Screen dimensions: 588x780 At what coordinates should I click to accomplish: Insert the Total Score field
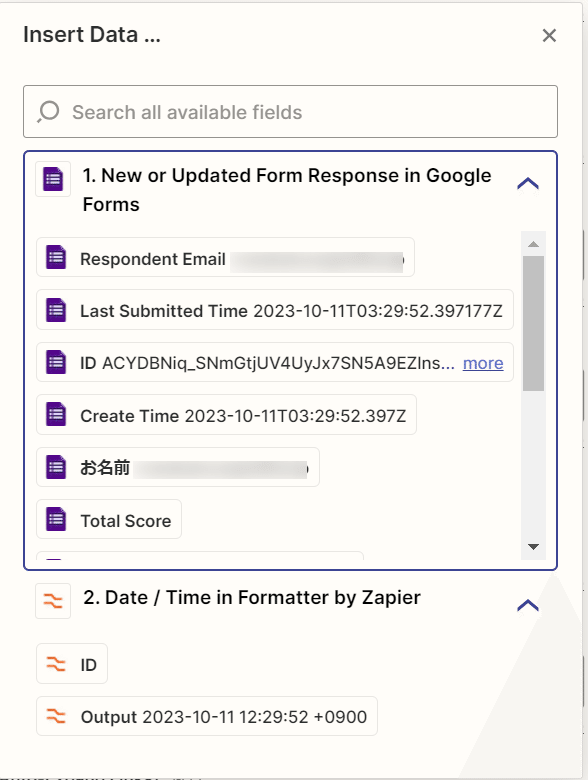pyautogui.click(x=109, y=519)
